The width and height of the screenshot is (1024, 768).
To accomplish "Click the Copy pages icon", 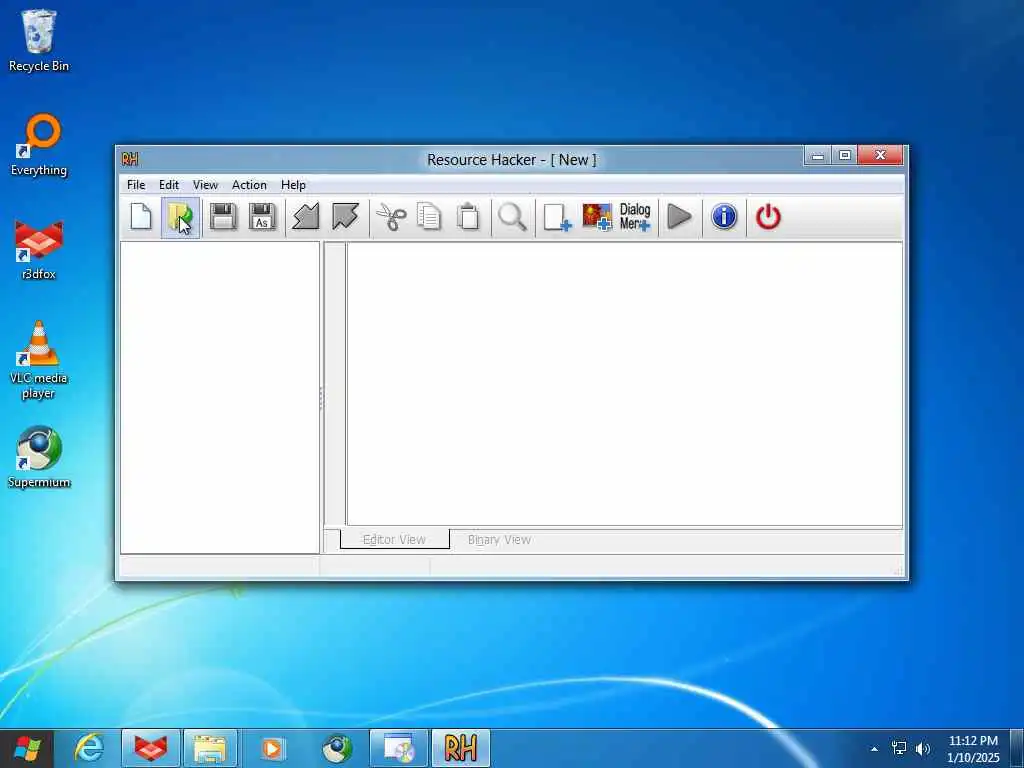I will 429,217.
